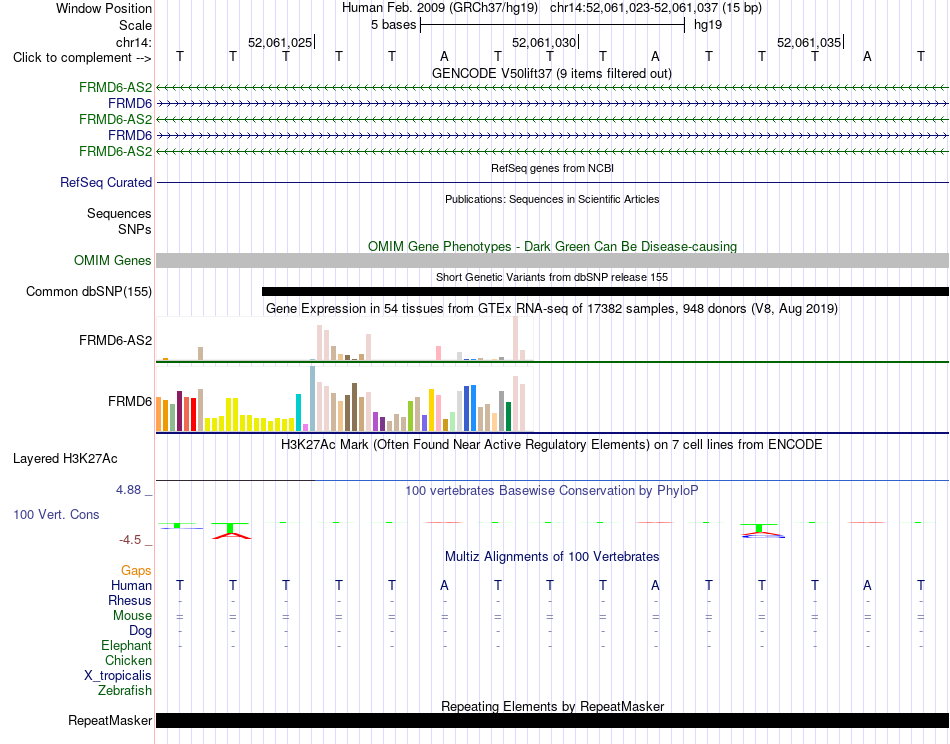Open 'Multiz Alignments of 100 Vertebrates' title
The width and height of the screenshot is (950, 744).
552,557
